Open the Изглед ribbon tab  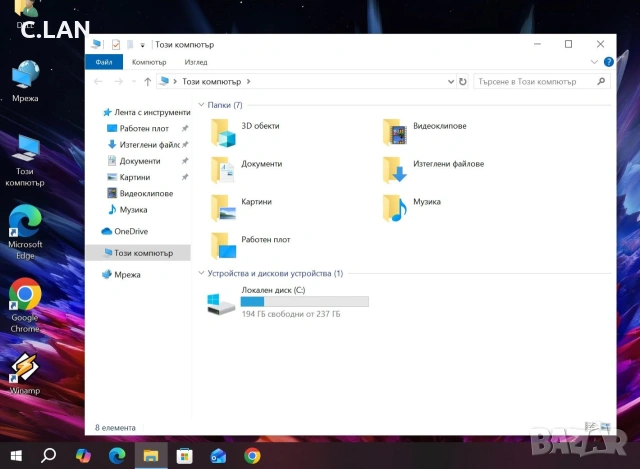(x=196, y=62)
